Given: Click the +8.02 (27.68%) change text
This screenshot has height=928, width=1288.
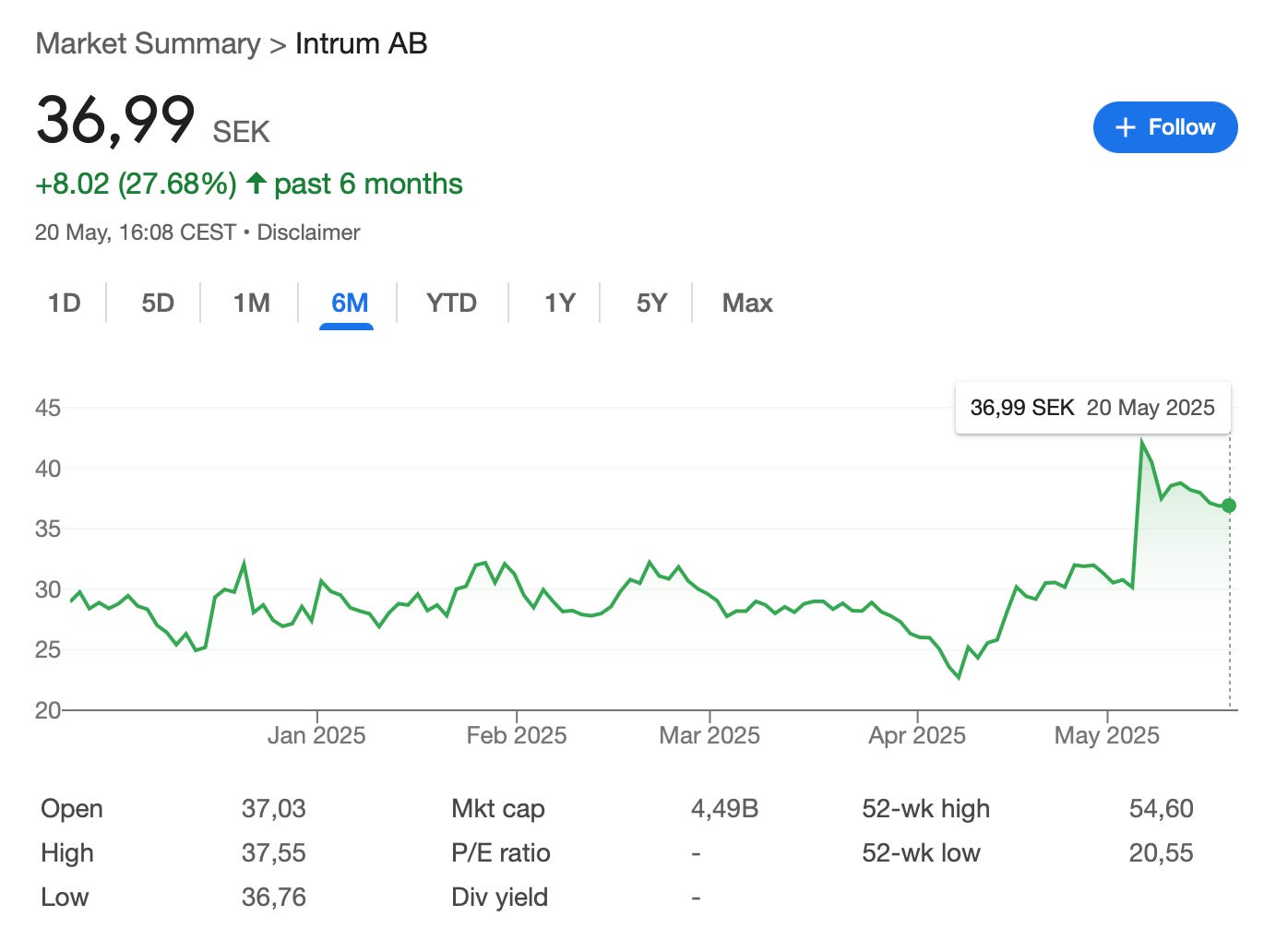Looking at the screenshot, I should click(x=136, y=184).
